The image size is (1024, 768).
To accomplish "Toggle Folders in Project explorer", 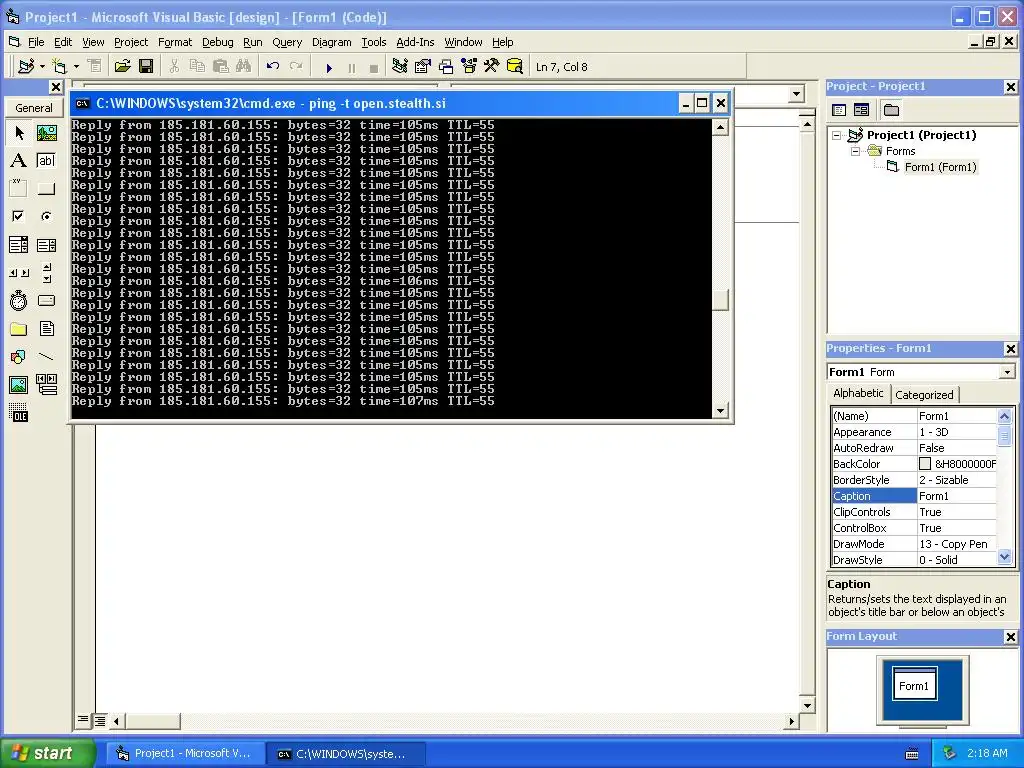I will 891,110.
